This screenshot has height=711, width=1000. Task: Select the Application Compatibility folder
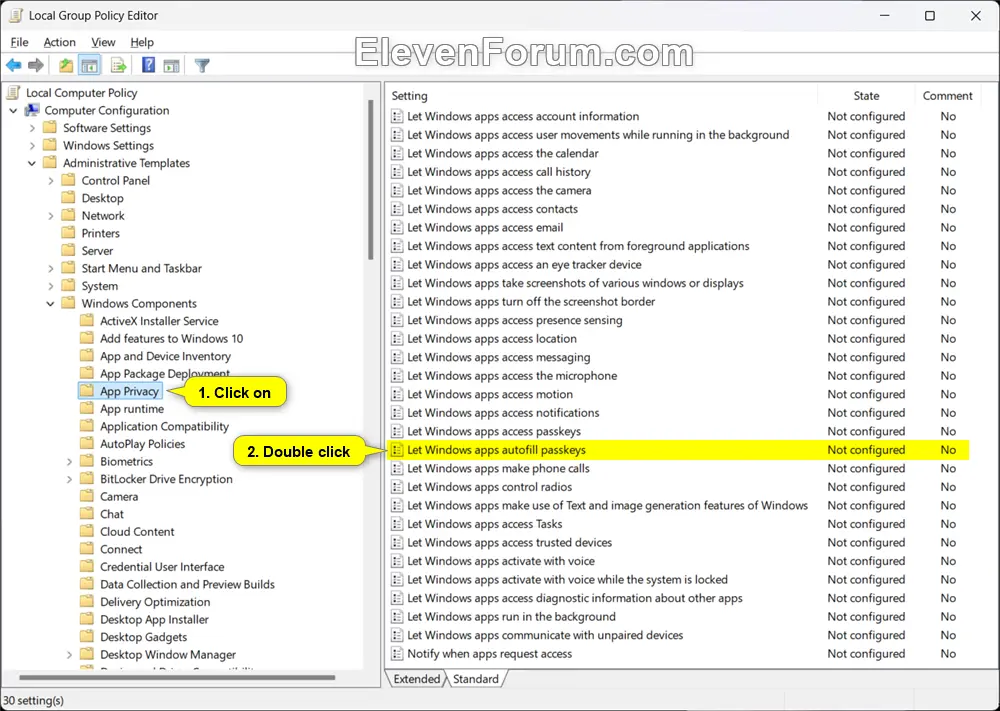coord(164,426)
